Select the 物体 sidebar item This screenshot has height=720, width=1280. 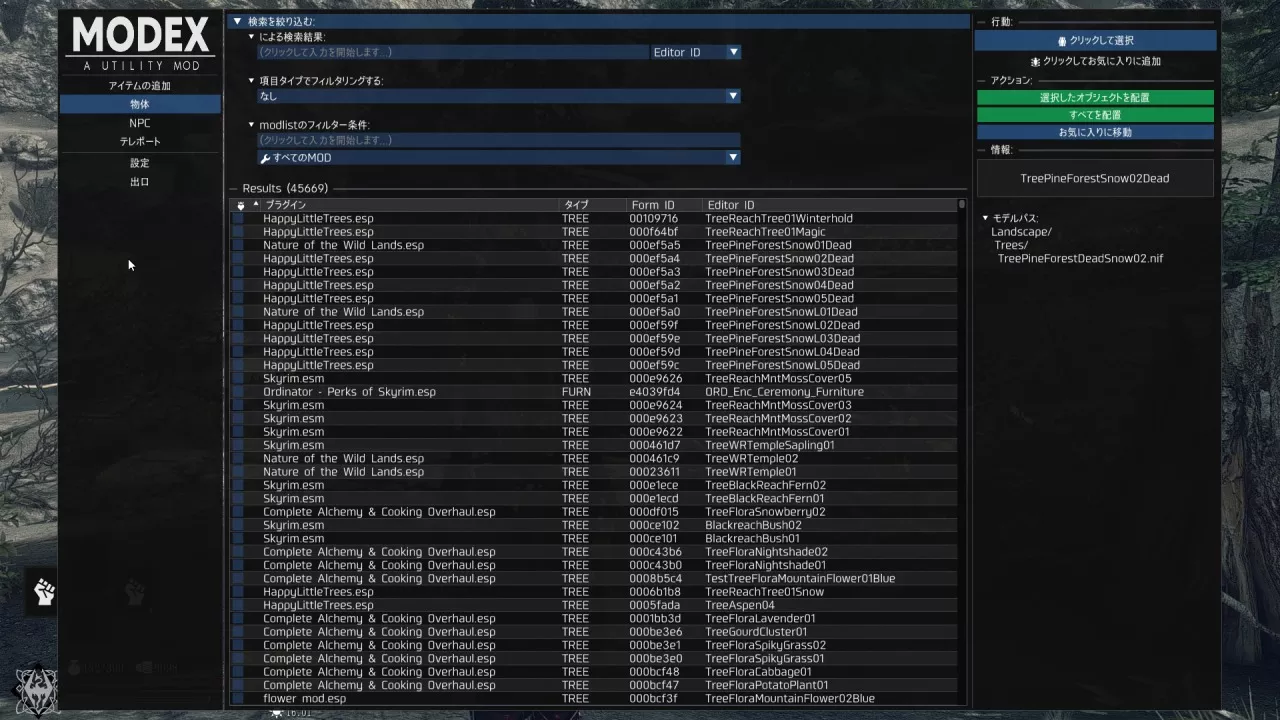(x=140, y=104)
